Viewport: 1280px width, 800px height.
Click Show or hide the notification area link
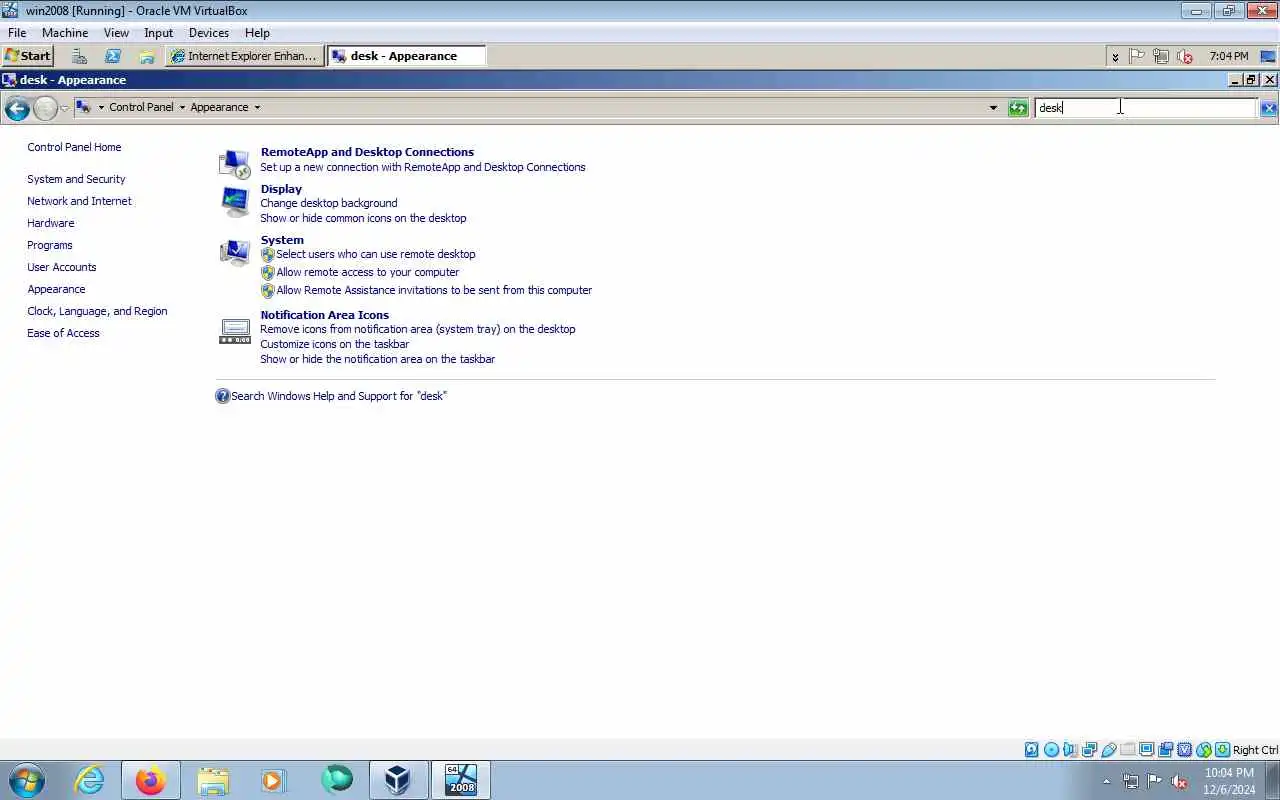pos(378,359)
